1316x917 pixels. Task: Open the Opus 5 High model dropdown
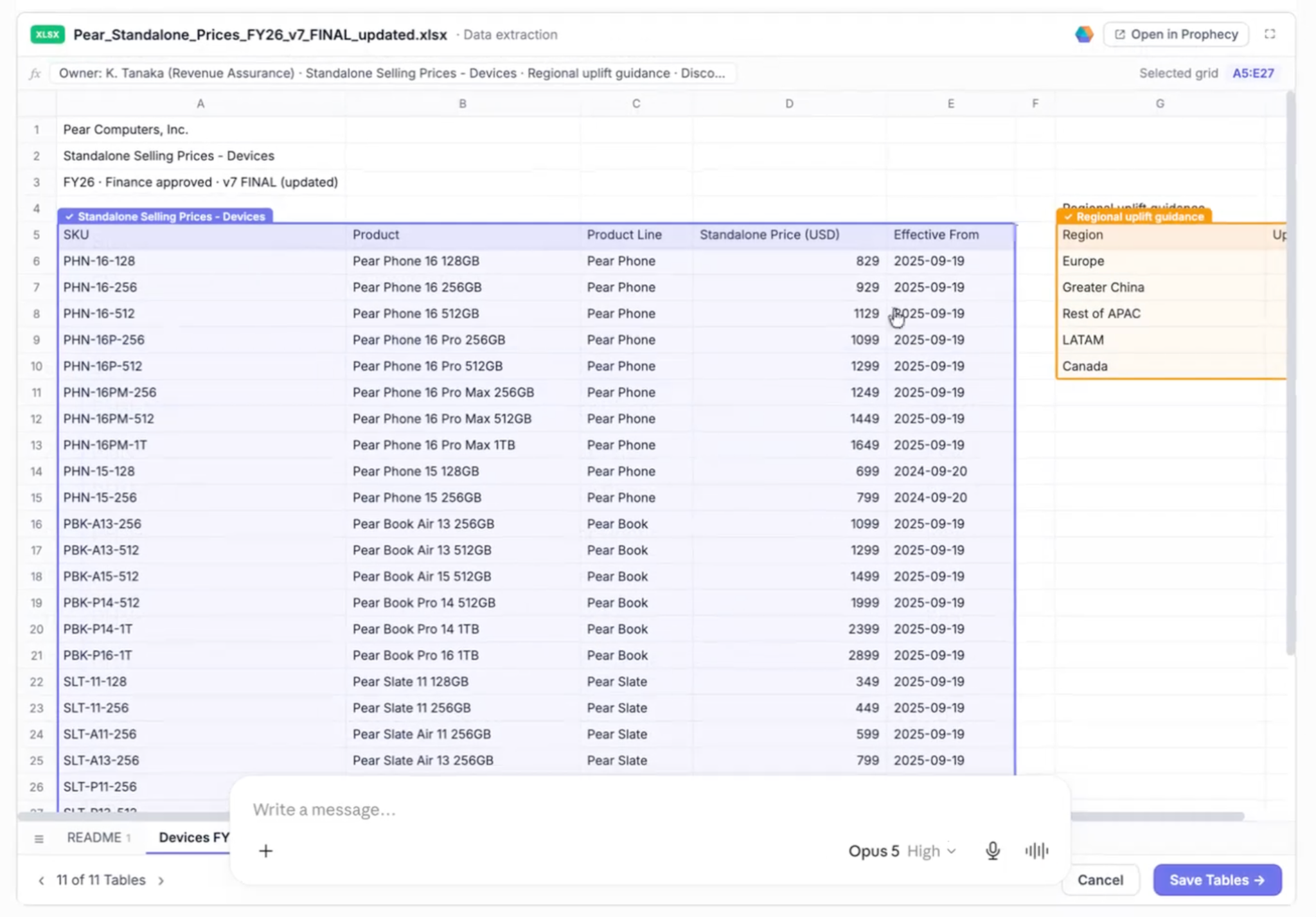(x=902, y=851)
